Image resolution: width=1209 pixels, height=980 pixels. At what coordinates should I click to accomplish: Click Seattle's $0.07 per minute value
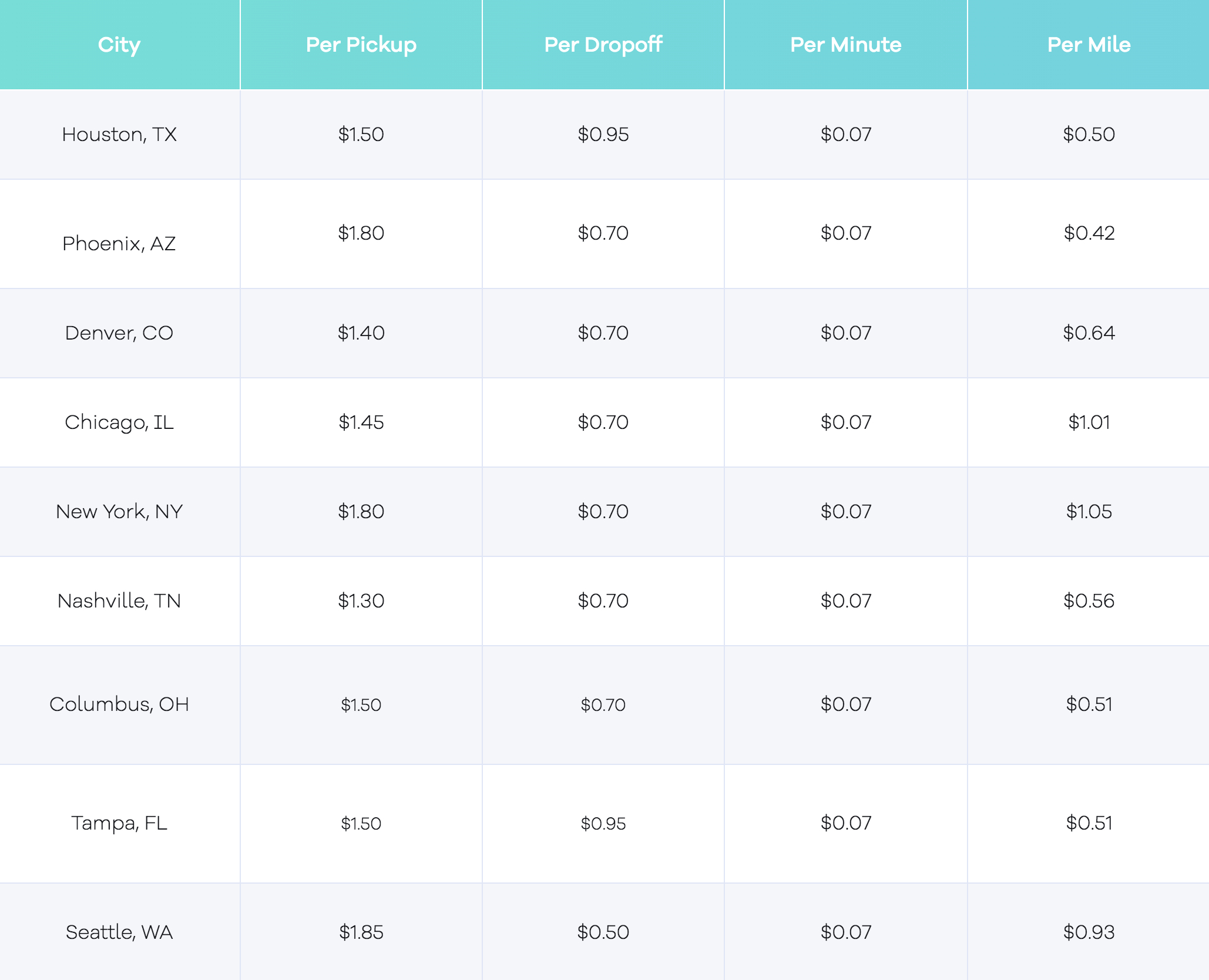846,932
